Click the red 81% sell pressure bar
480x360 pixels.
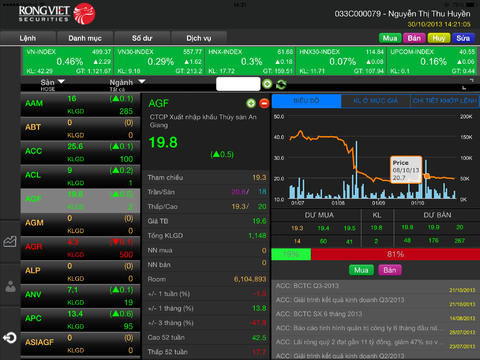click(x=395, y=254)
